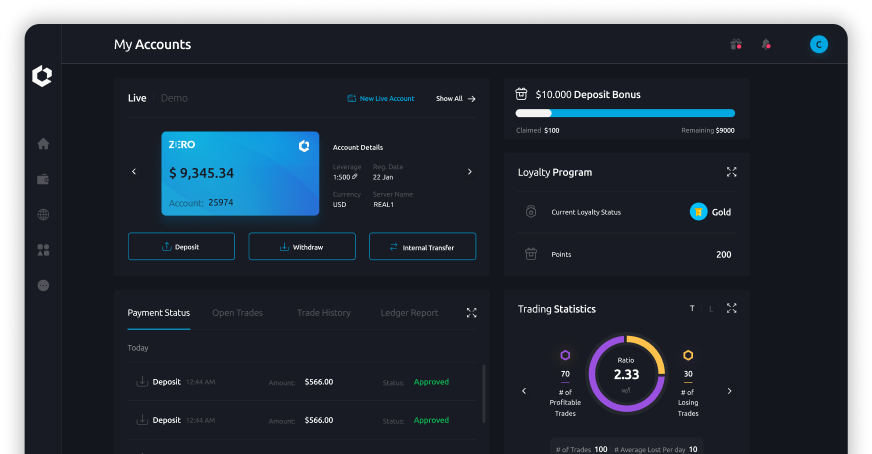
Task: Expand the Trading Statistics panel
Action: point(731,309)
